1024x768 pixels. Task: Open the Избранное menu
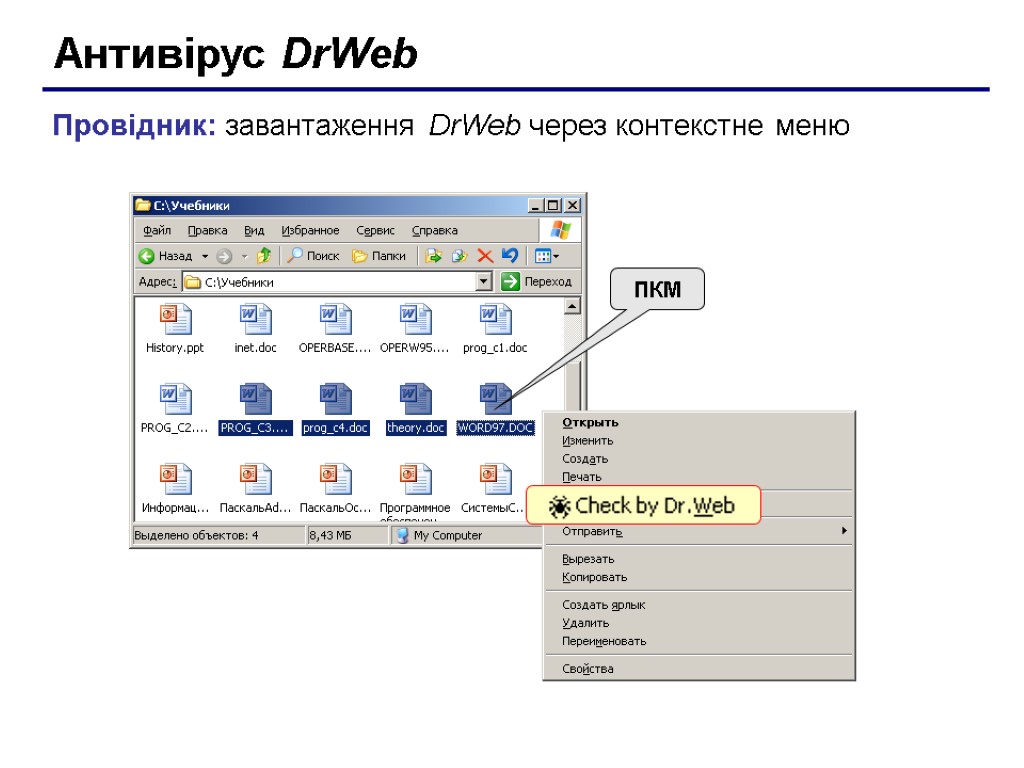coord(310,231)
